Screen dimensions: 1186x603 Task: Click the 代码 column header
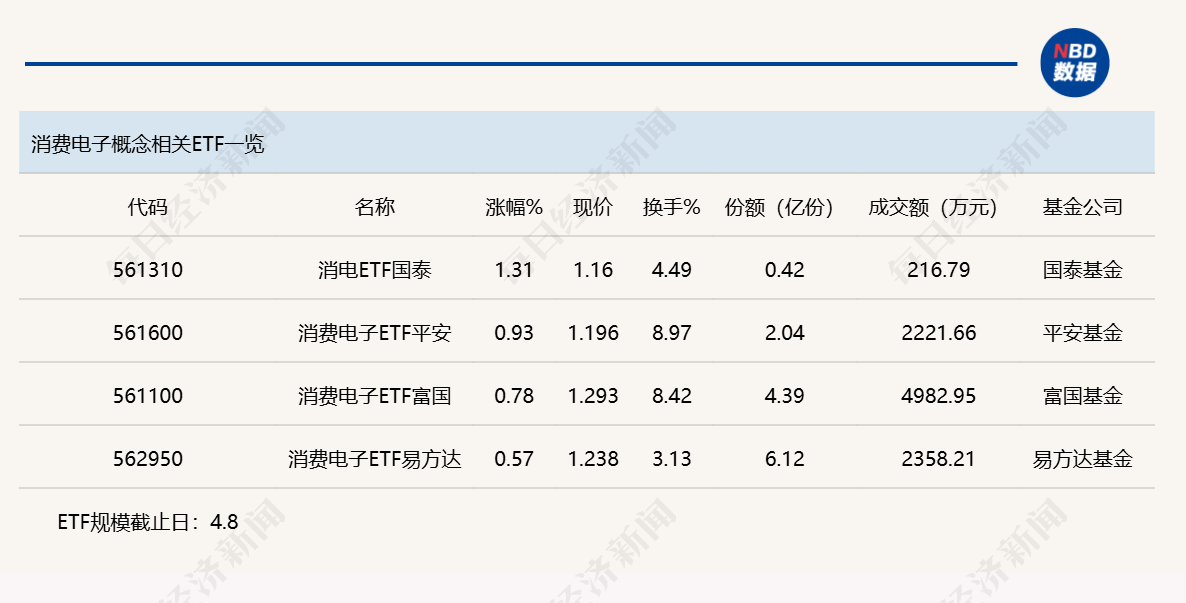[x=148, y=207]
